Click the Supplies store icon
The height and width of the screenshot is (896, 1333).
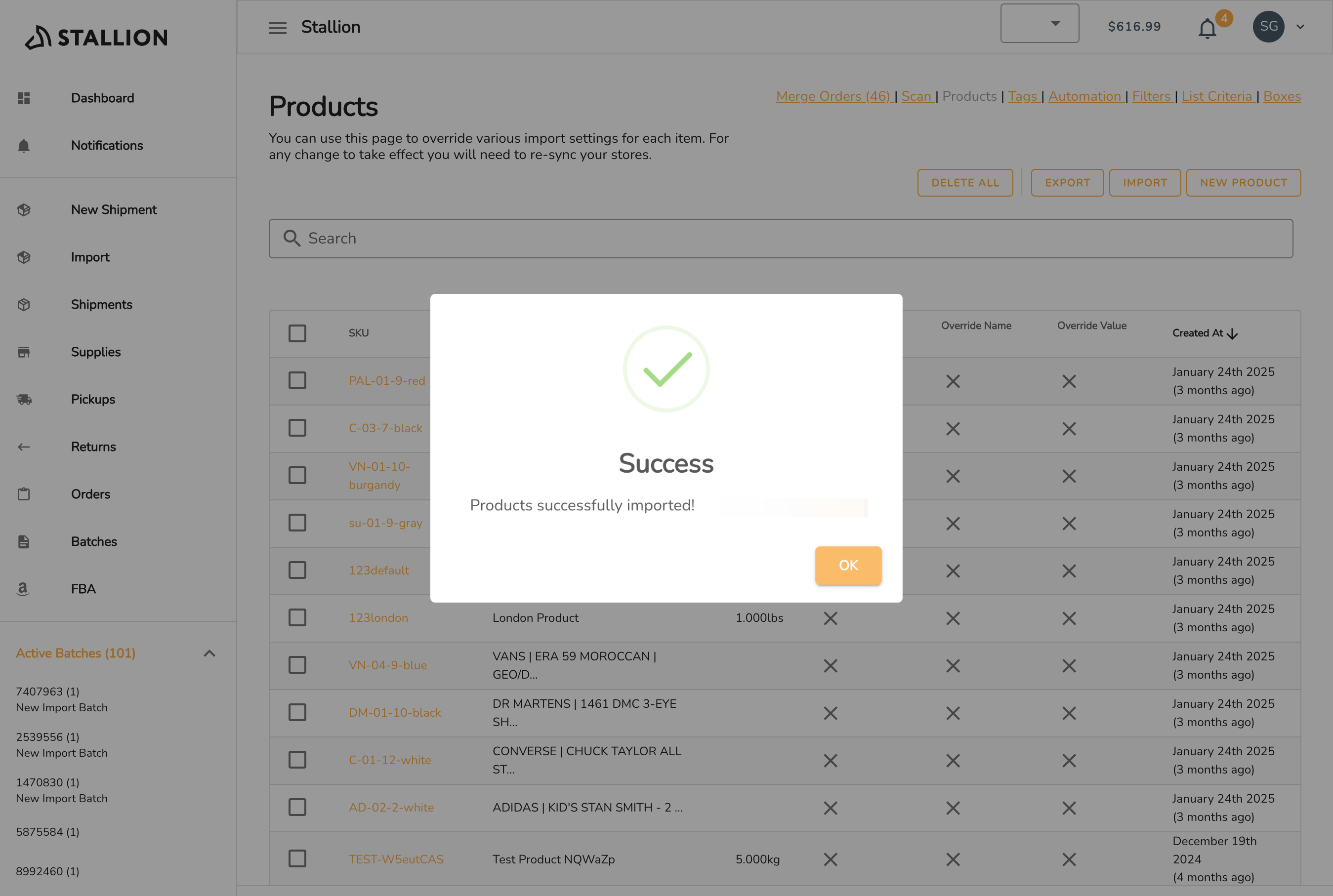(x=23, y=352)
